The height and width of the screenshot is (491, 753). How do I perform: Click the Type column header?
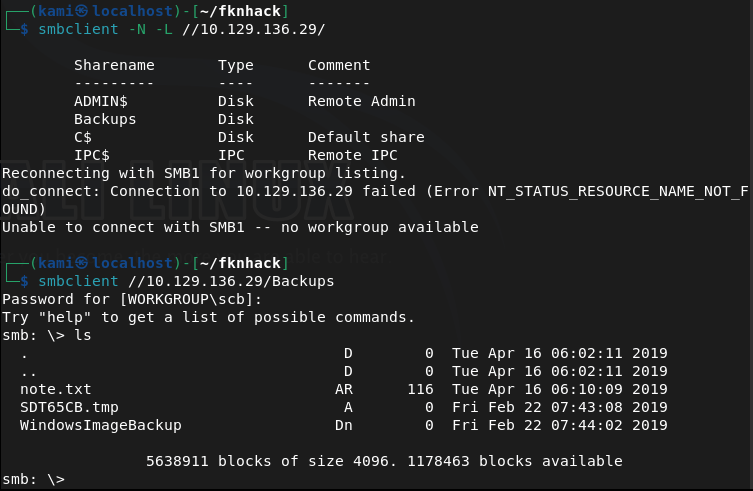pyautogui.click(x=235, y=65)
